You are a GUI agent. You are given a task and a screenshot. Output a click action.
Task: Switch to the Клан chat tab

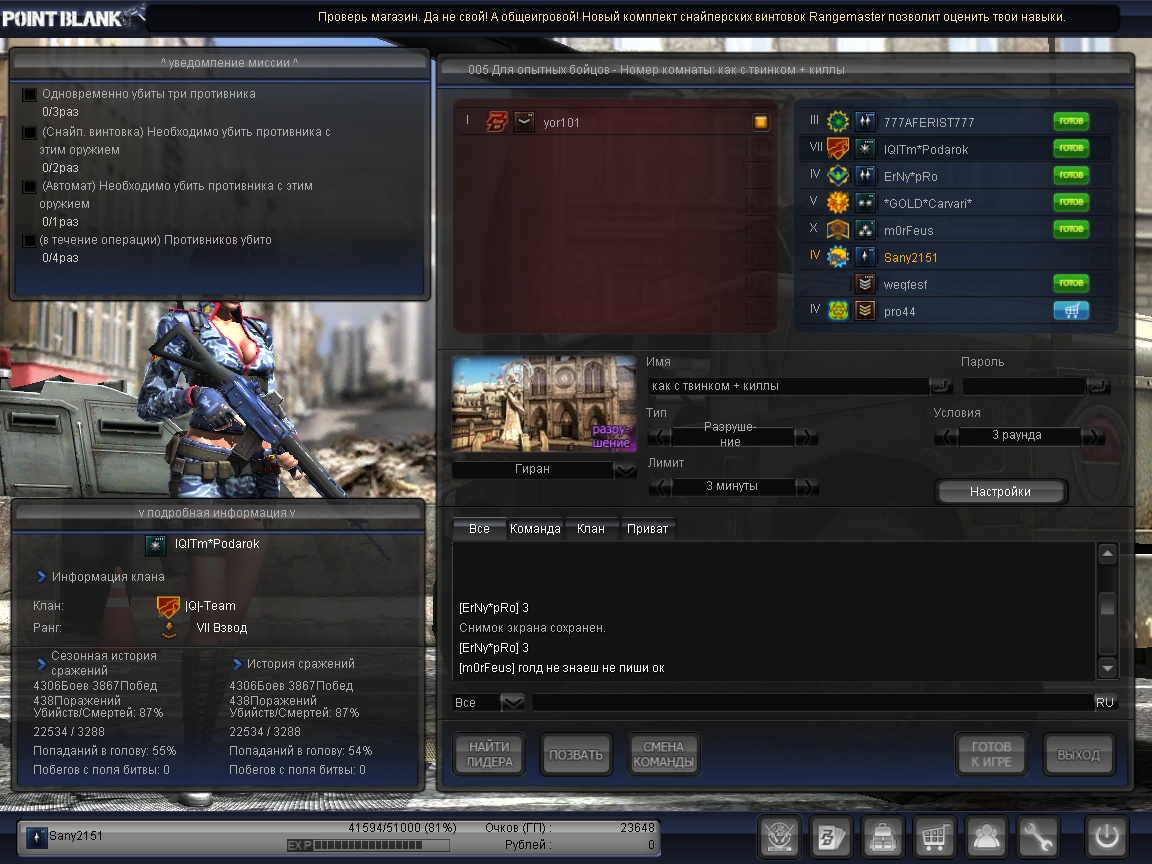591,529
